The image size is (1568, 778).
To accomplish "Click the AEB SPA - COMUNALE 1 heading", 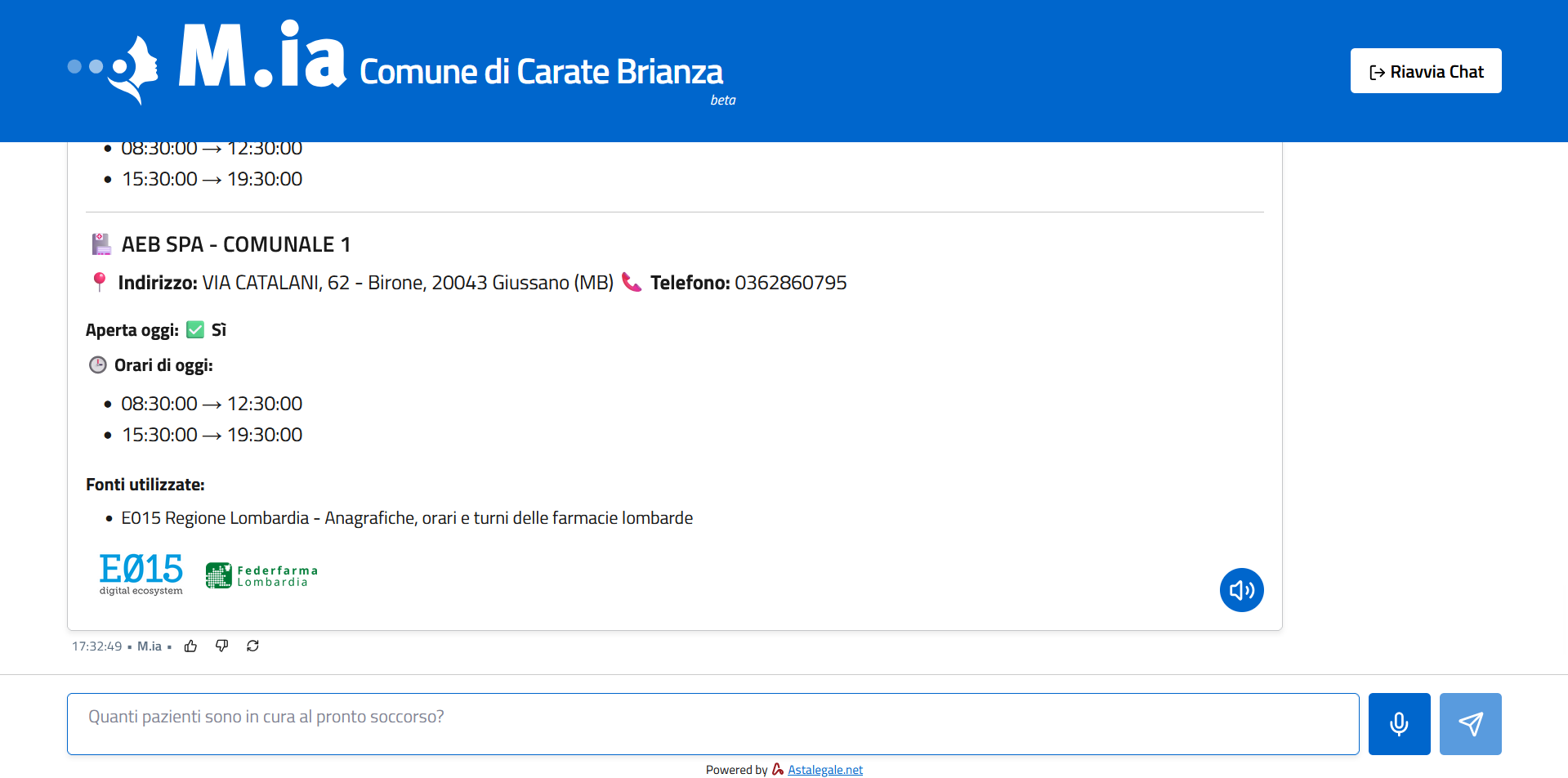I will 235,244.
